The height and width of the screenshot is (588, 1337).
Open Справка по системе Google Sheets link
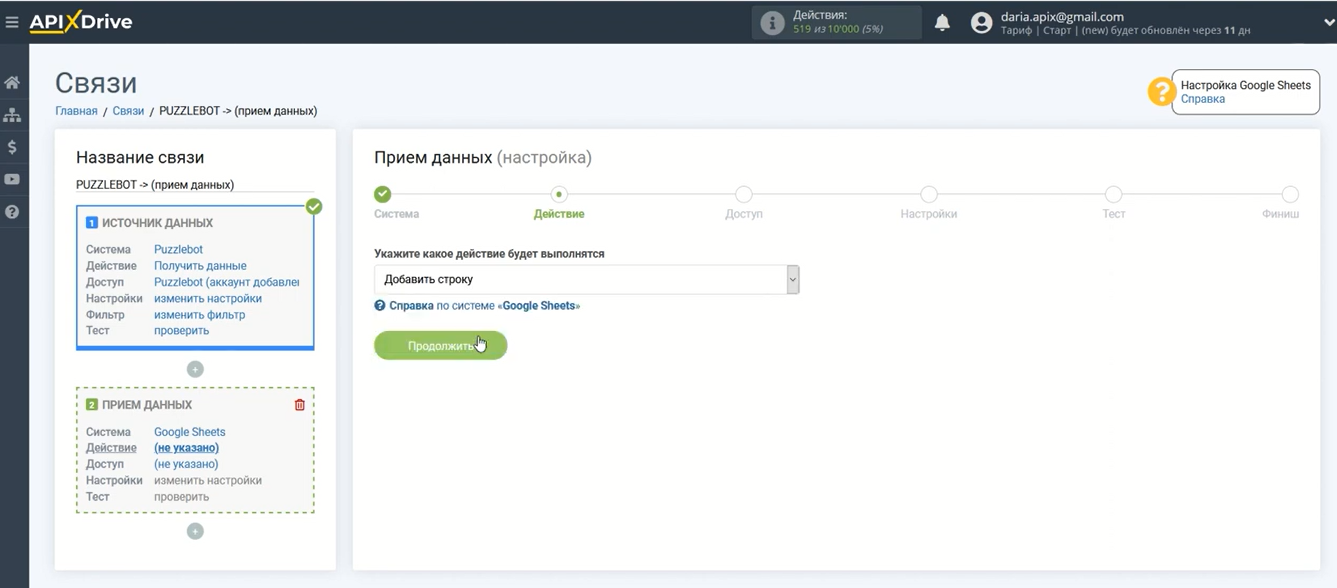point(484,306)
